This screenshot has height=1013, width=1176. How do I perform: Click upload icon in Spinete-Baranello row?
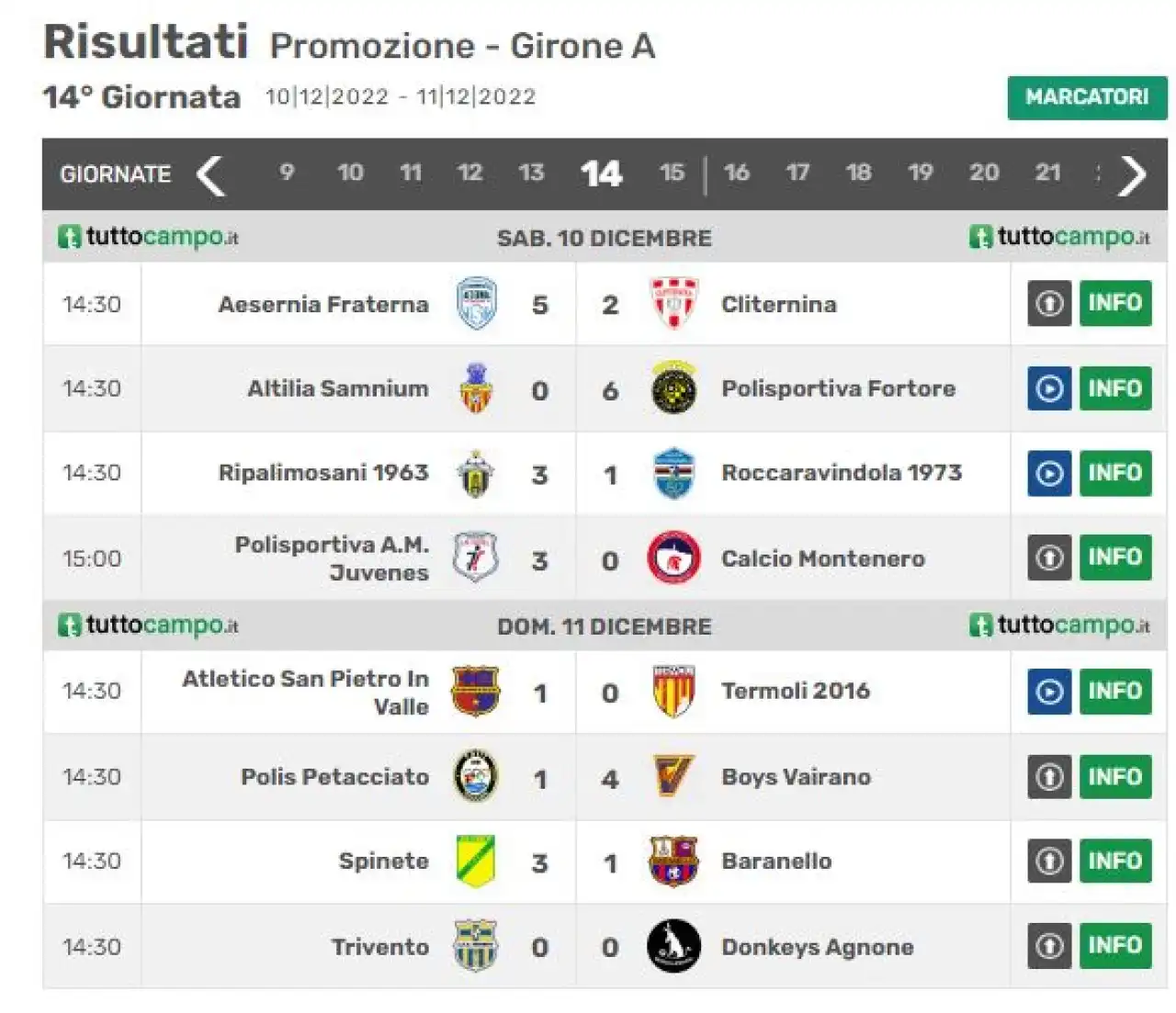1049,861
